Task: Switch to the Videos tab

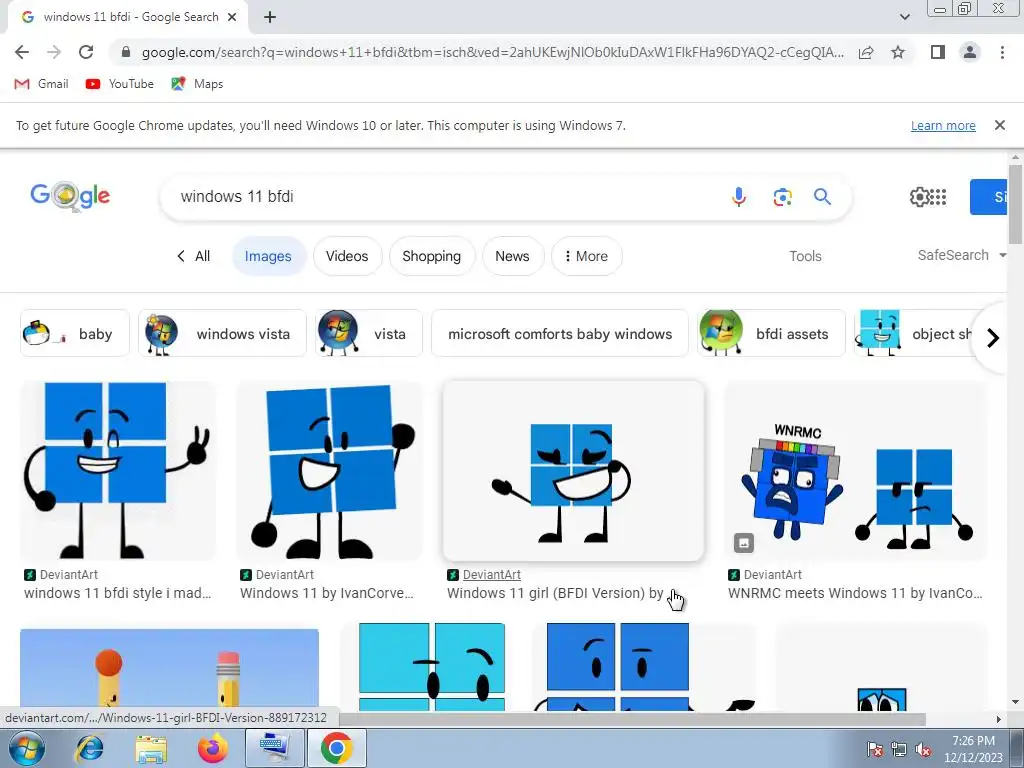Action: point(347,256)
